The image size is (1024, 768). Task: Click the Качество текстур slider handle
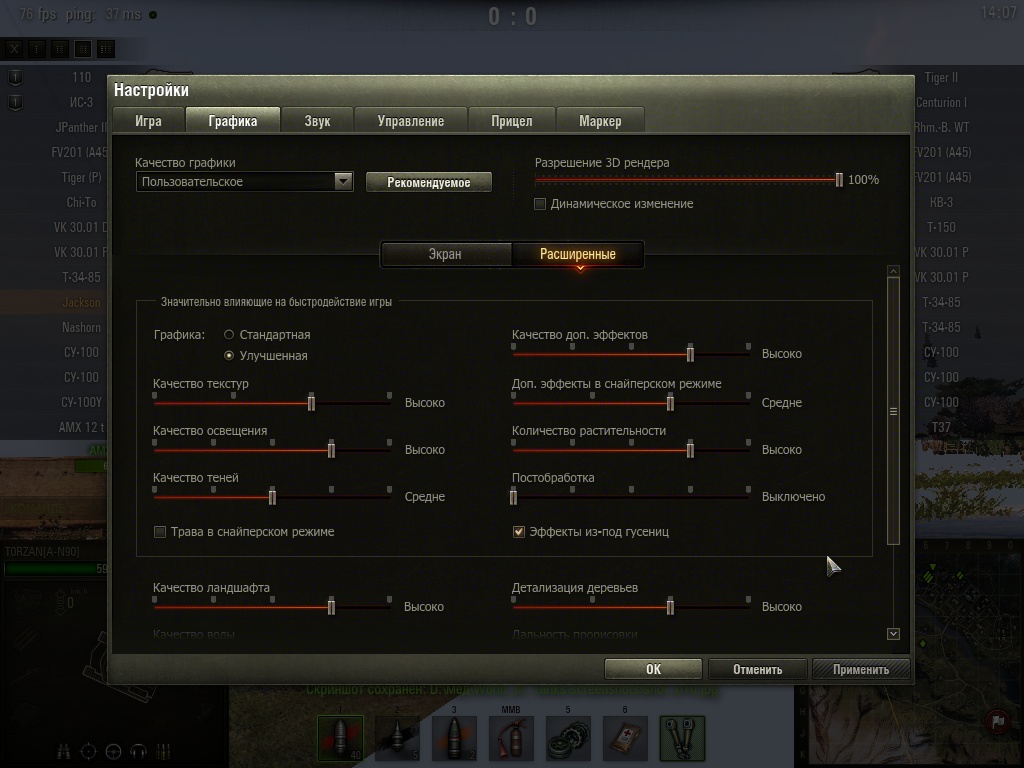[x=312, y=403]
